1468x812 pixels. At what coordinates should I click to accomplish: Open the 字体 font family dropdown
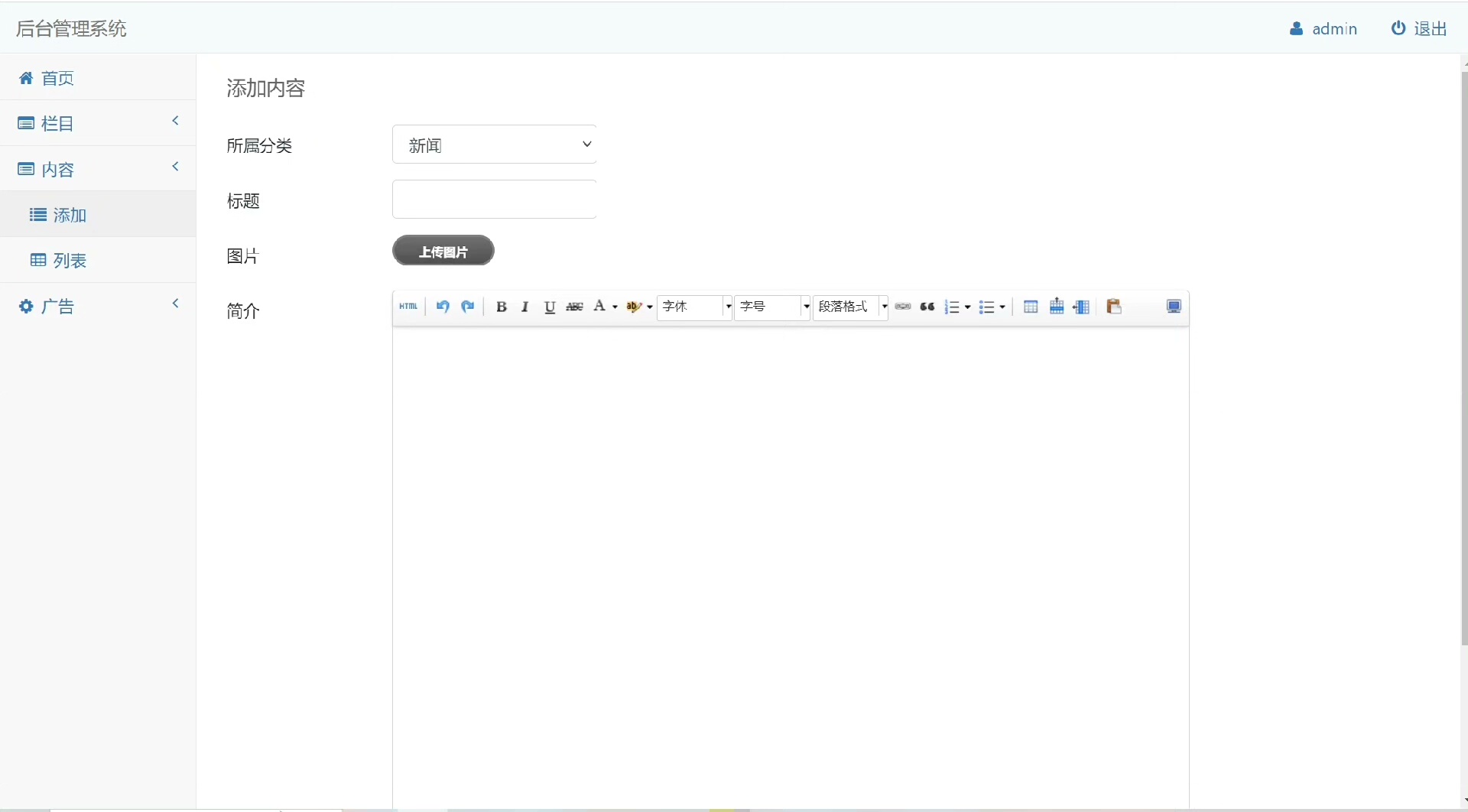[695, 307]
